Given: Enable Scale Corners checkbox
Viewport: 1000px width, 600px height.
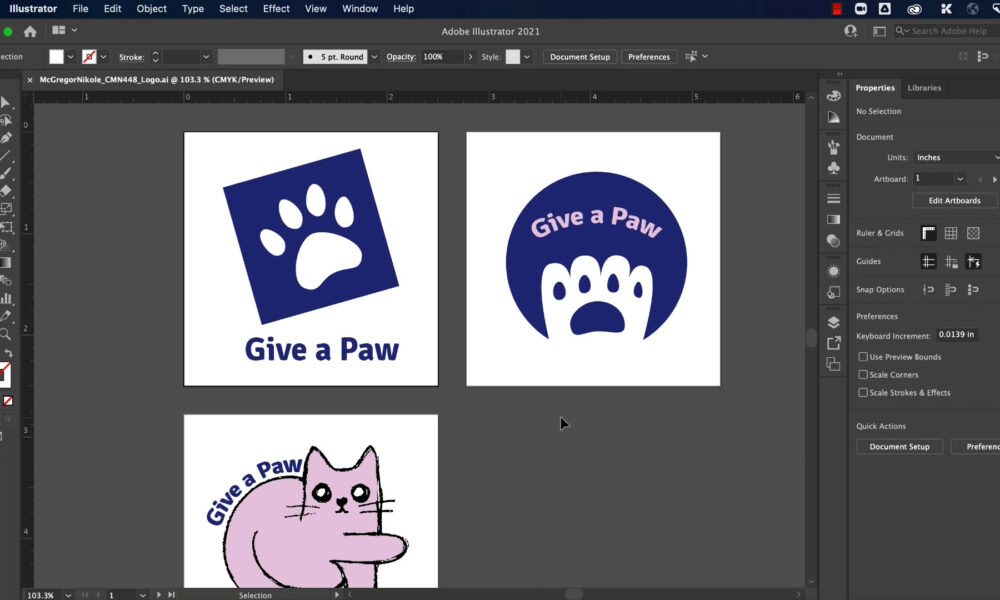Looking at the screenshot, I should pyautogui.click(x=863, y=374).
